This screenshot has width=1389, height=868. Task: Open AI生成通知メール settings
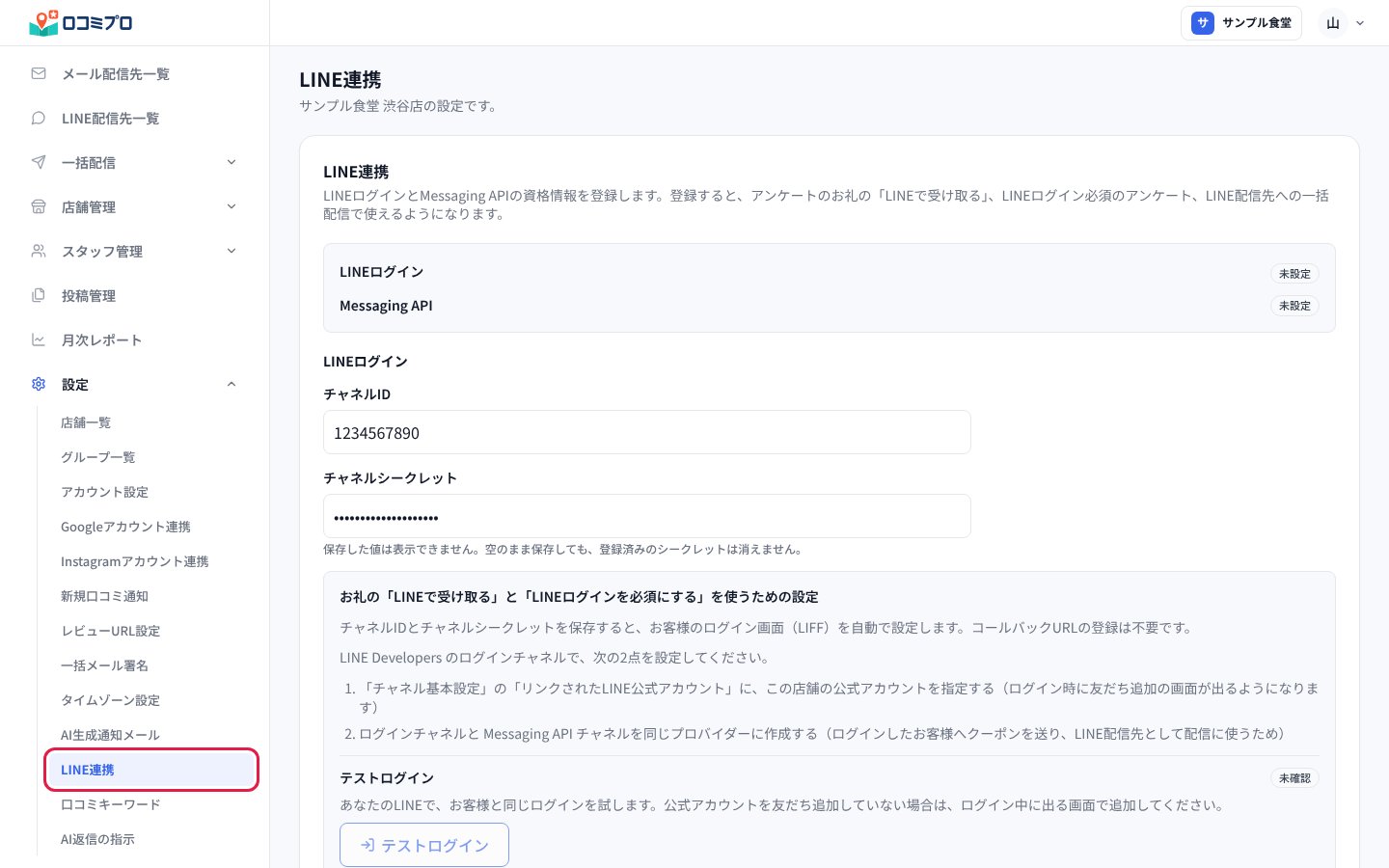pos(111,735)
